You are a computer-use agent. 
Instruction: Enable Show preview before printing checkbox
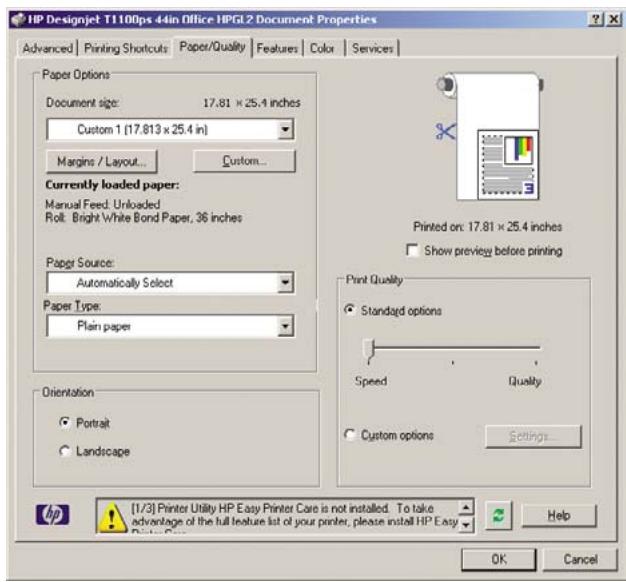coord(412,250)
